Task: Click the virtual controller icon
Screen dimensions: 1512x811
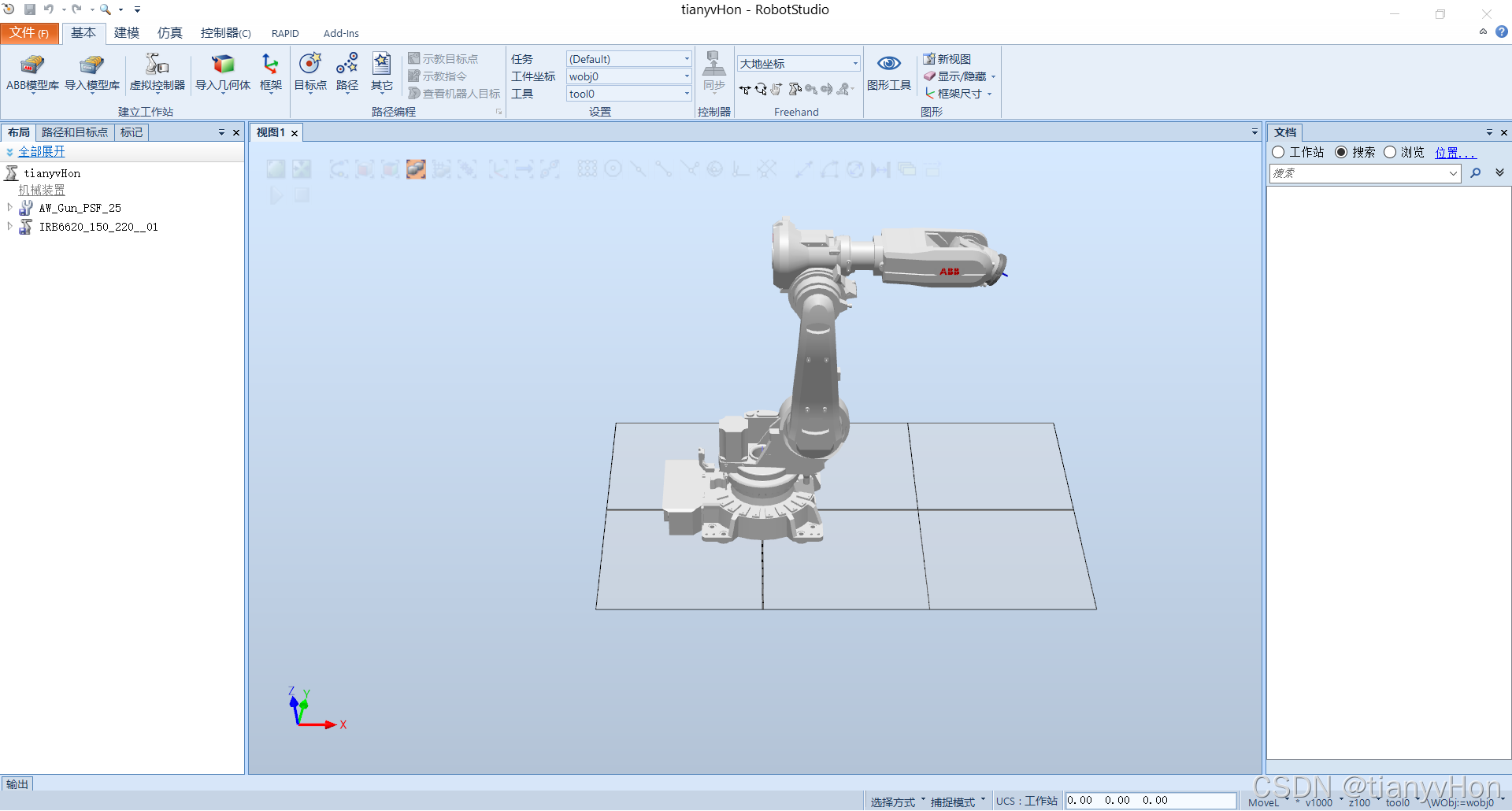Action: click(157, 72)
